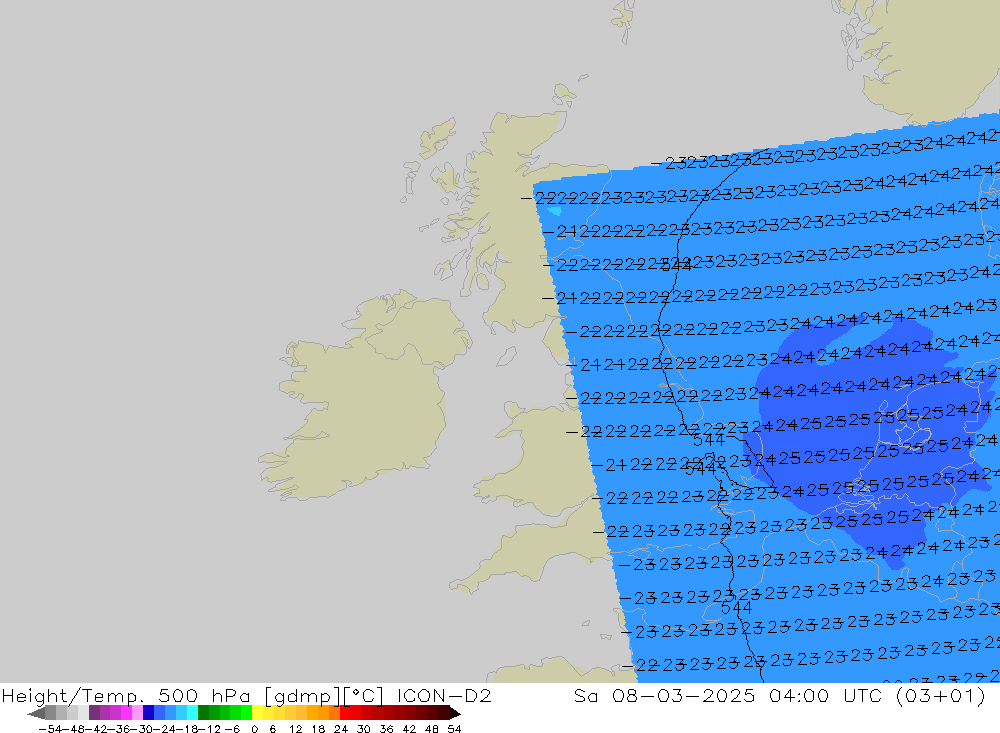Click the '[gdmp][°C]' units label
This screenshot has height=733, width=1000.
[323, 695]
